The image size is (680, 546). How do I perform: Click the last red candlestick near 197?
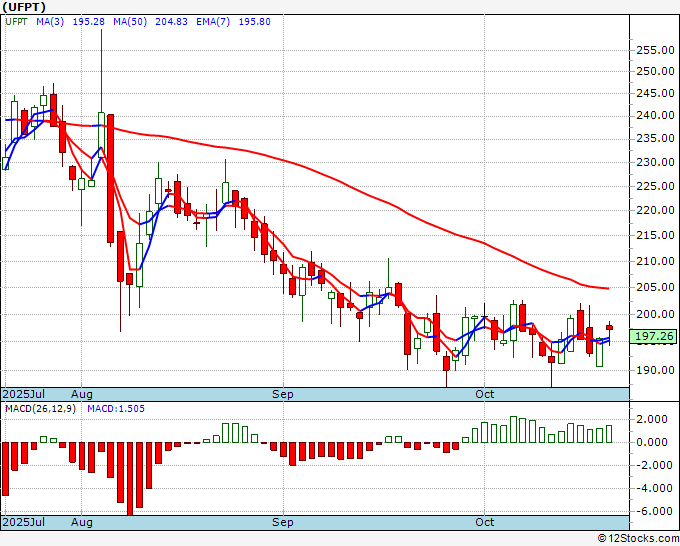click(x=609, y=328)
